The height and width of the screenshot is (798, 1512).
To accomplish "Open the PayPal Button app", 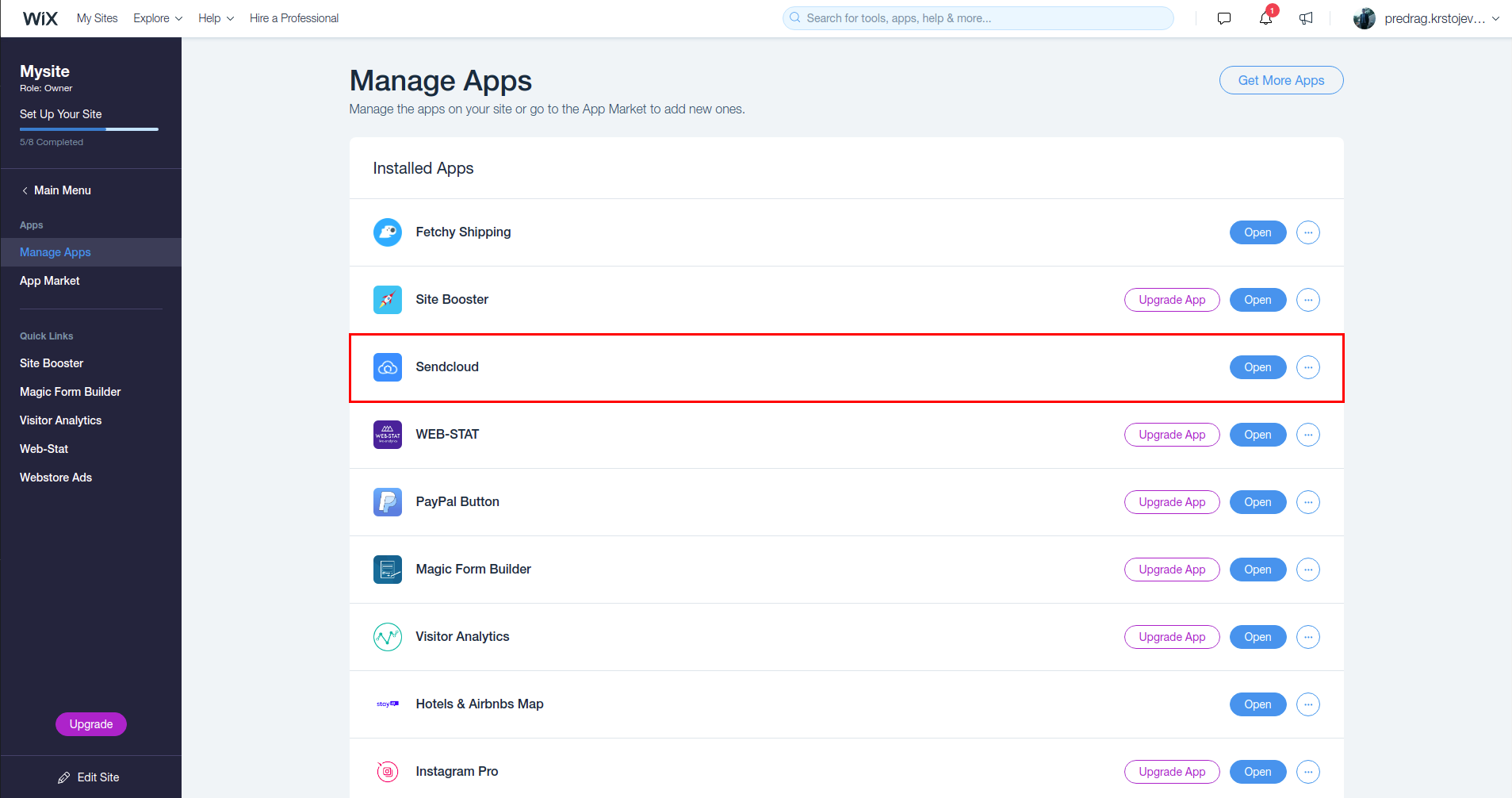I will [x=1257, y=502].
